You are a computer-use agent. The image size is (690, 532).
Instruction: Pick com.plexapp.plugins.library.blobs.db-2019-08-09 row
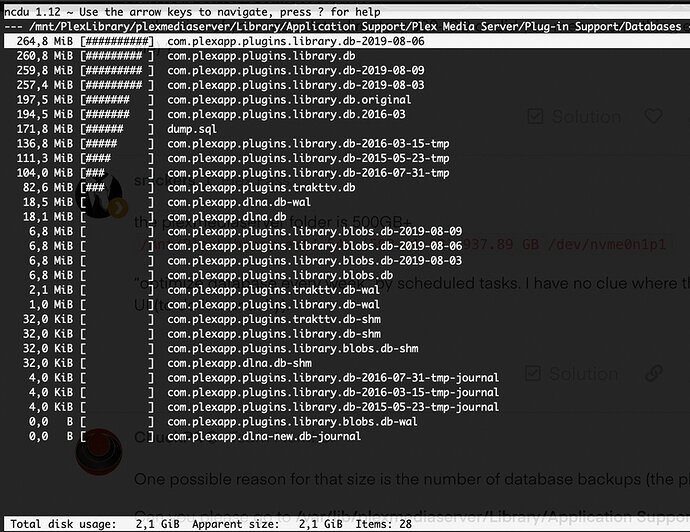pos(315,231)
